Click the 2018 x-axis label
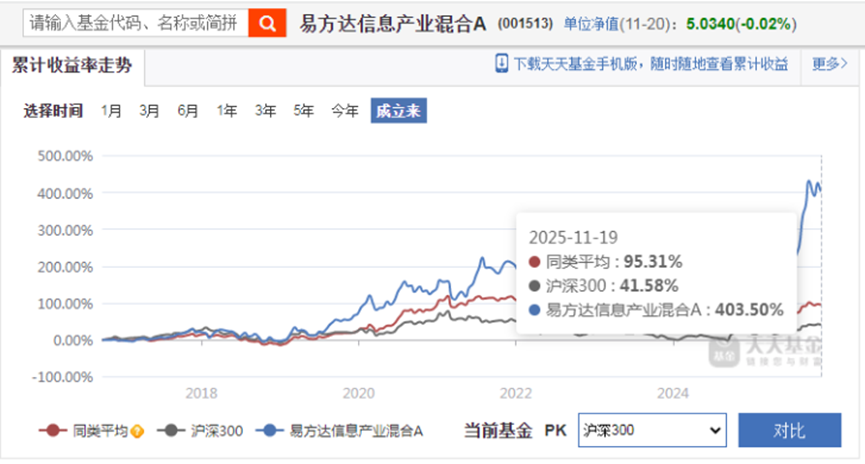Image resolution: width=865 pixels, height=464 pixels. coord(201,393)
